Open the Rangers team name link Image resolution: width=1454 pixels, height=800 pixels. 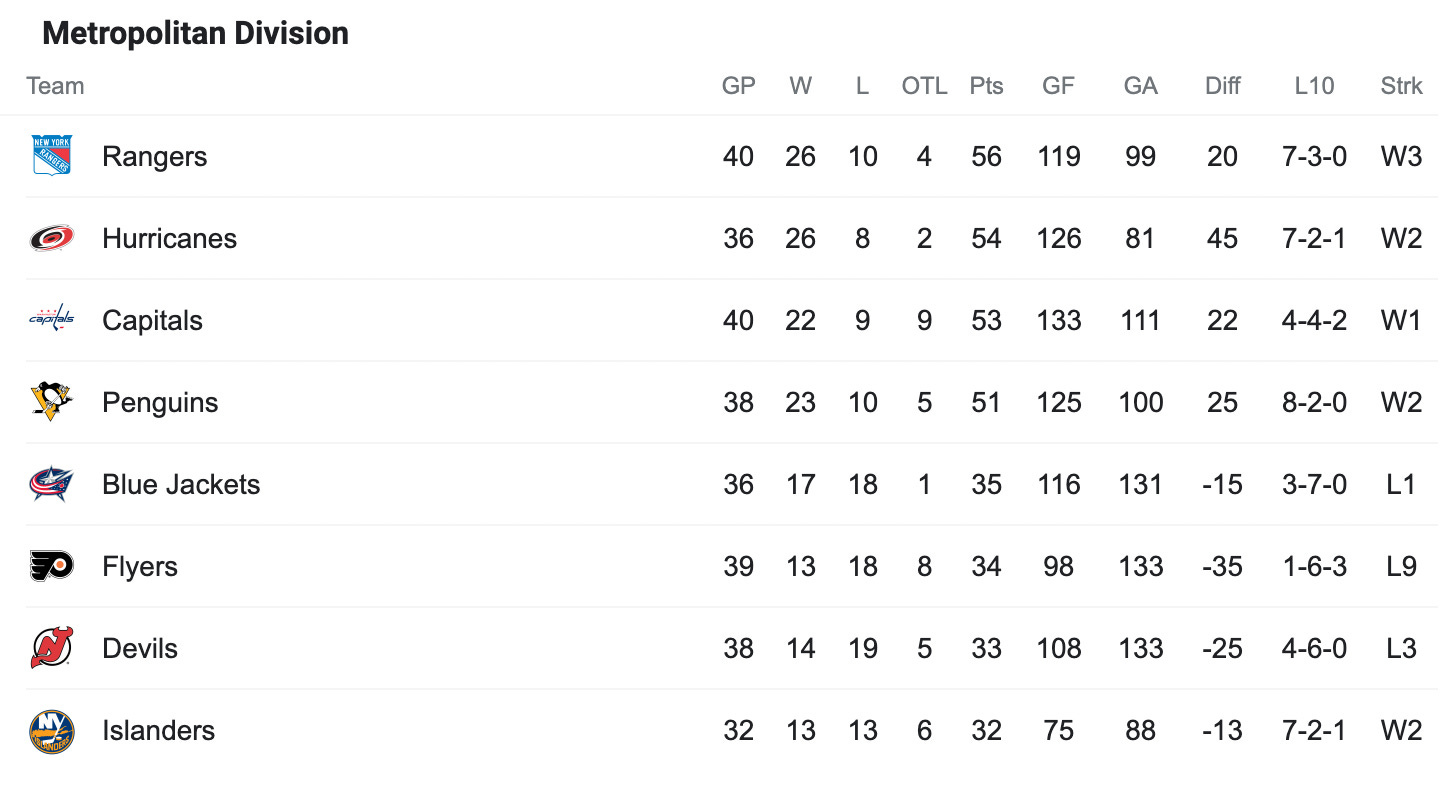point(155,156)
